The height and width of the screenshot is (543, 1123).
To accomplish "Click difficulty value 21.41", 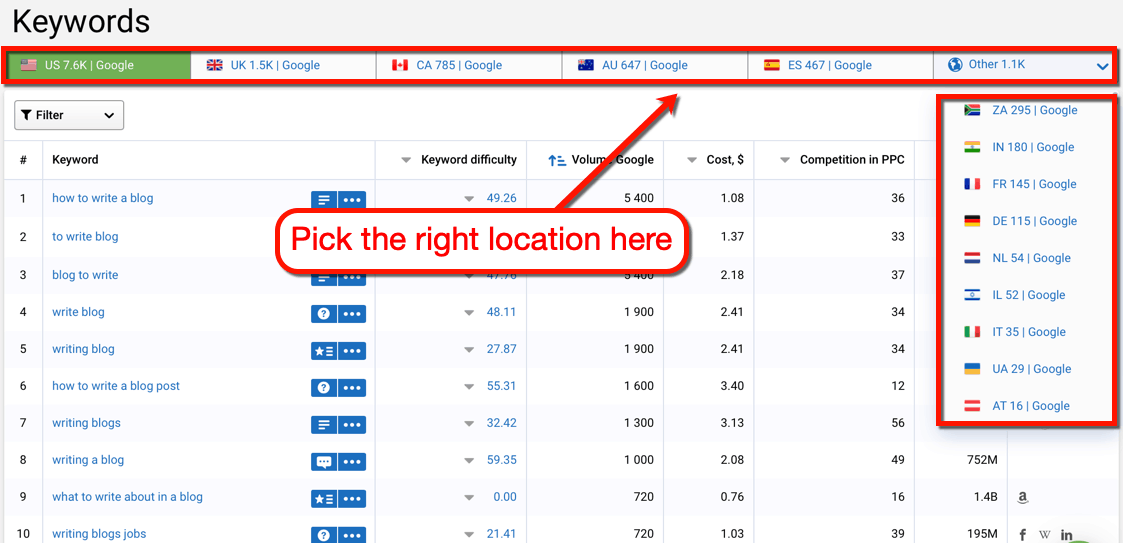I will [x=501, y=534].
